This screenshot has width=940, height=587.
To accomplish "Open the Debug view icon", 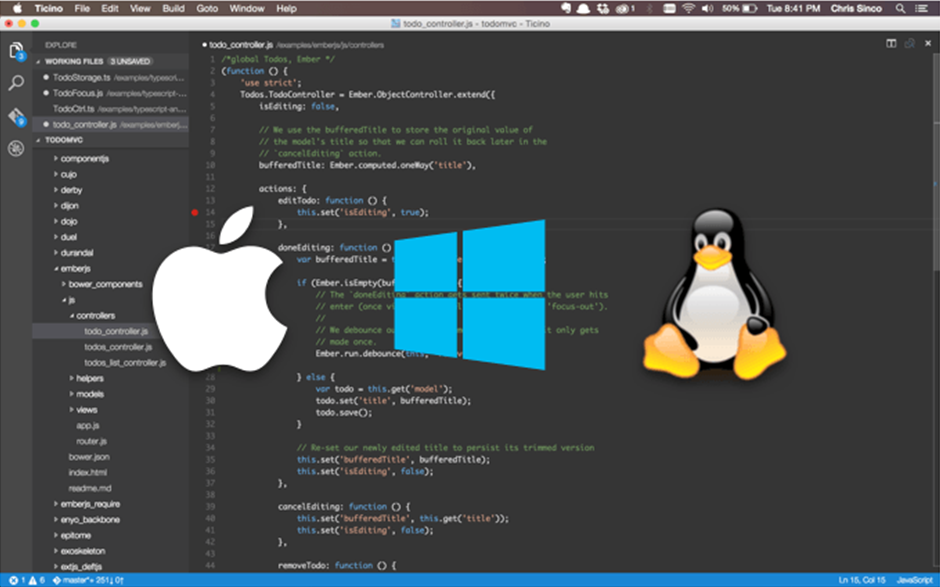I will [16, 148].
